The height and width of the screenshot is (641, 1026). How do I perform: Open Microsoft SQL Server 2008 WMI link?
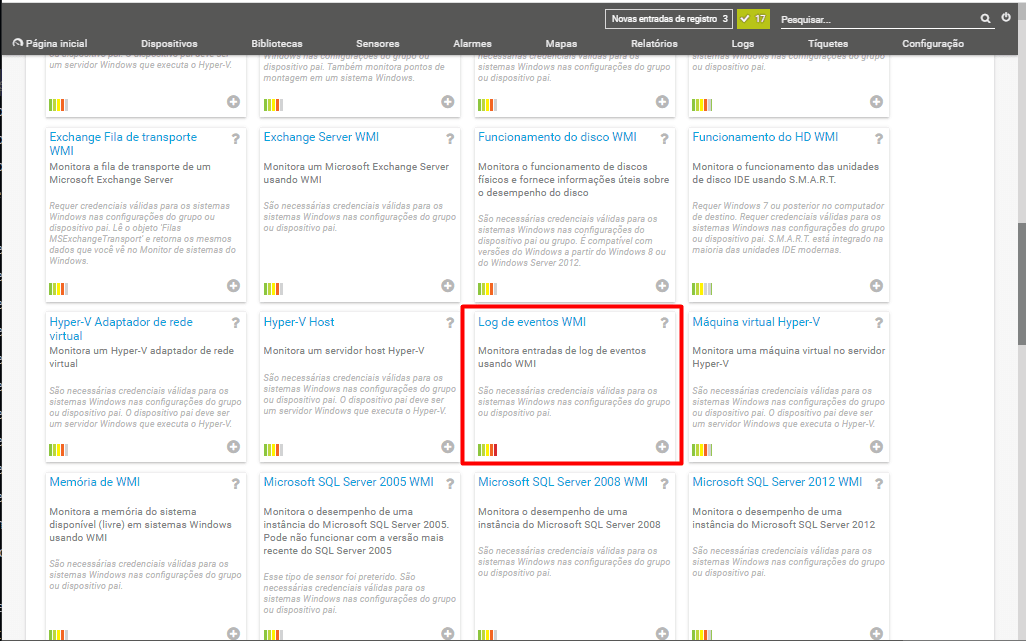pyautogui.click(x=563, y=482)
